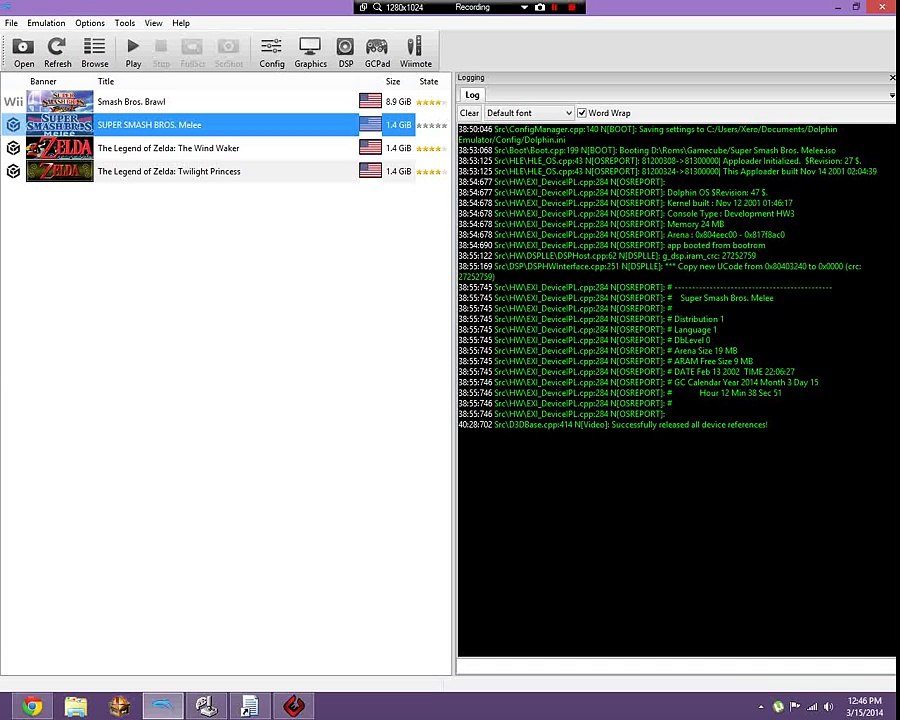Sort by the Size column header
The image size is (900, 720).
tap(393, 82)
